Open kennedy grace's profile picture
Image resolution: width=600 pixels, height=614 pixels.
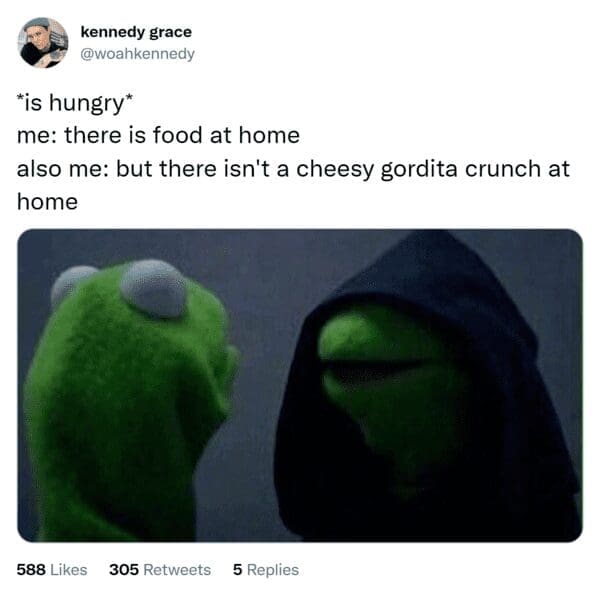[x=43, y=43]
